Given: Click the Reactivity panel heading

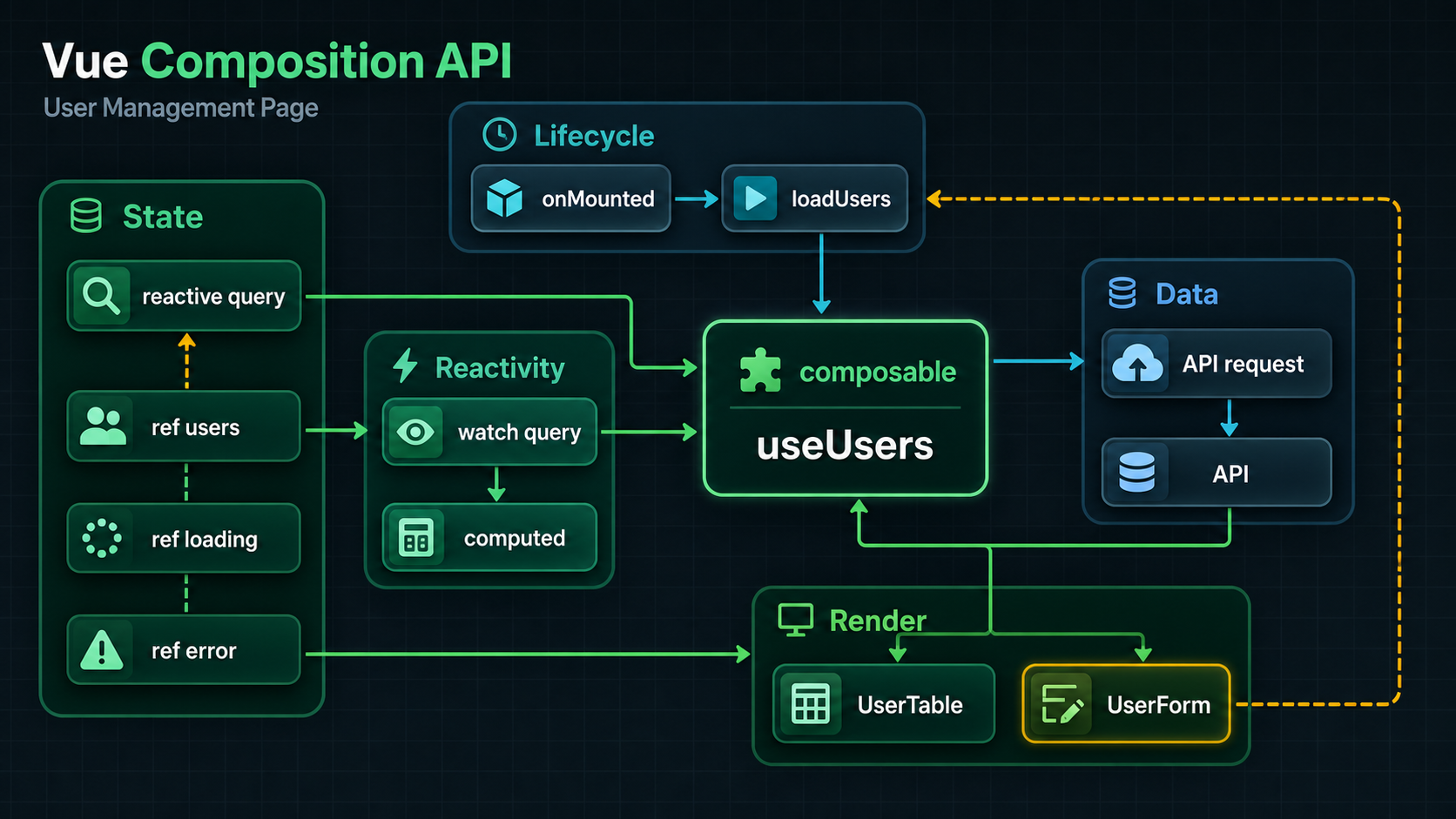Looking at the screenshot, I should (500, 368).
